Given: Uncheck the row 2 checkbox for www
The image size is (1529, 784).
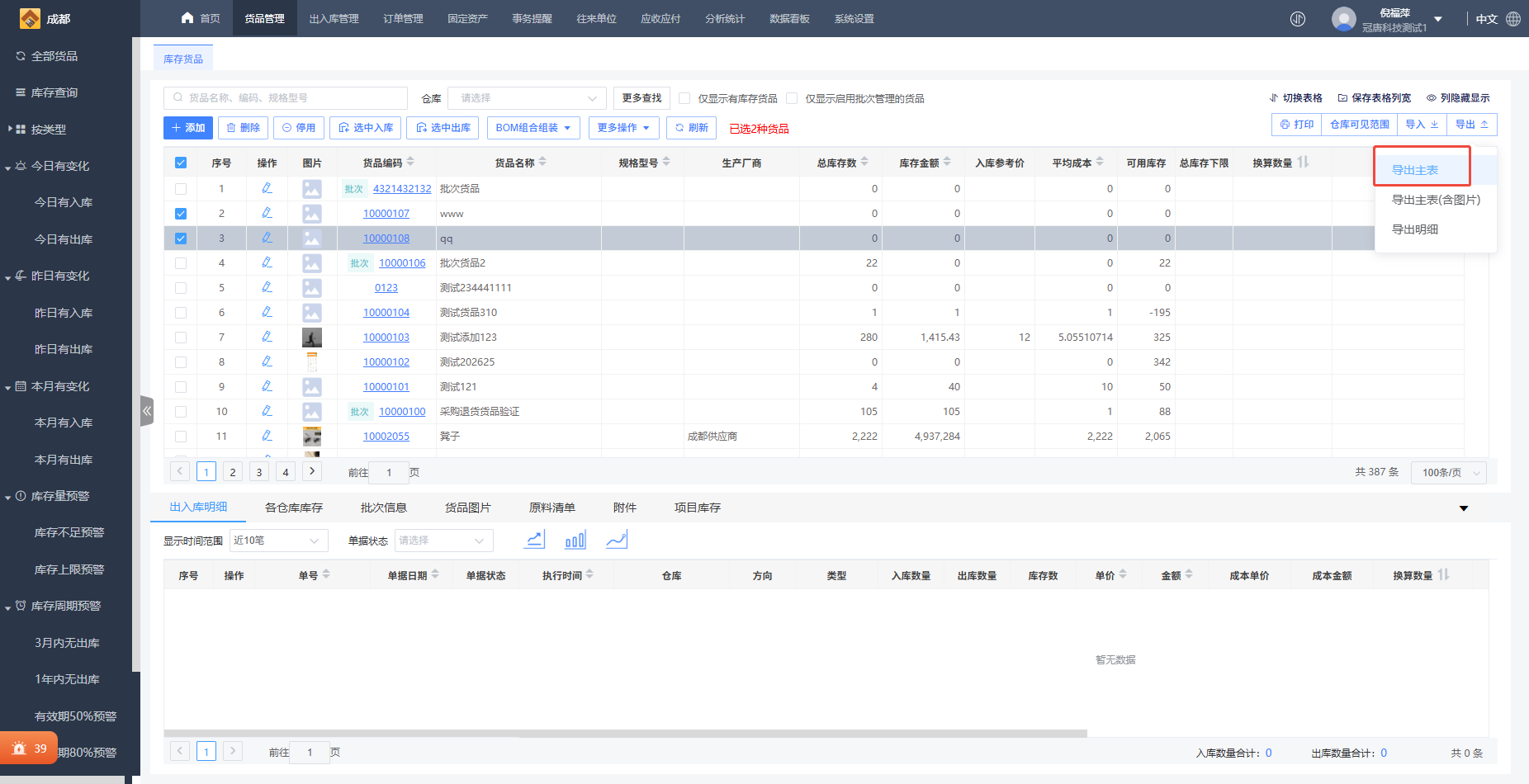Looking at the screenshot, I should click(181, 214).
